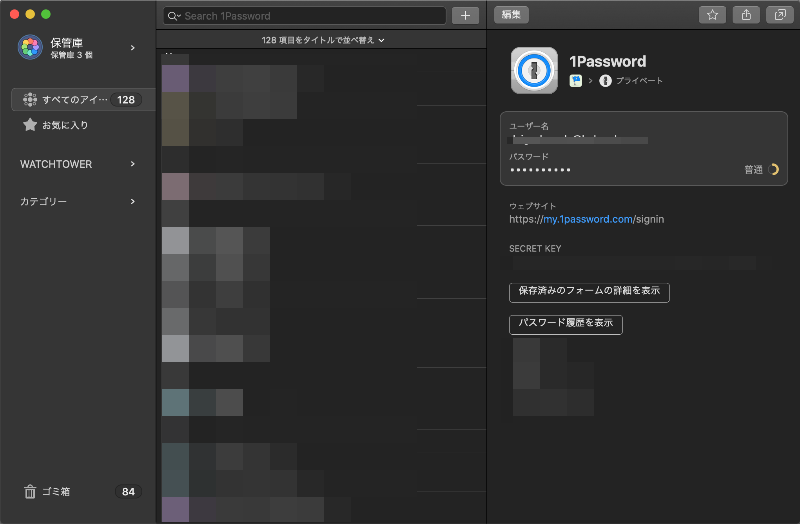This screenshot has height=524, width=800.
Task: Select すべてのアイテム in the sidebar
Action: [82, 99]
